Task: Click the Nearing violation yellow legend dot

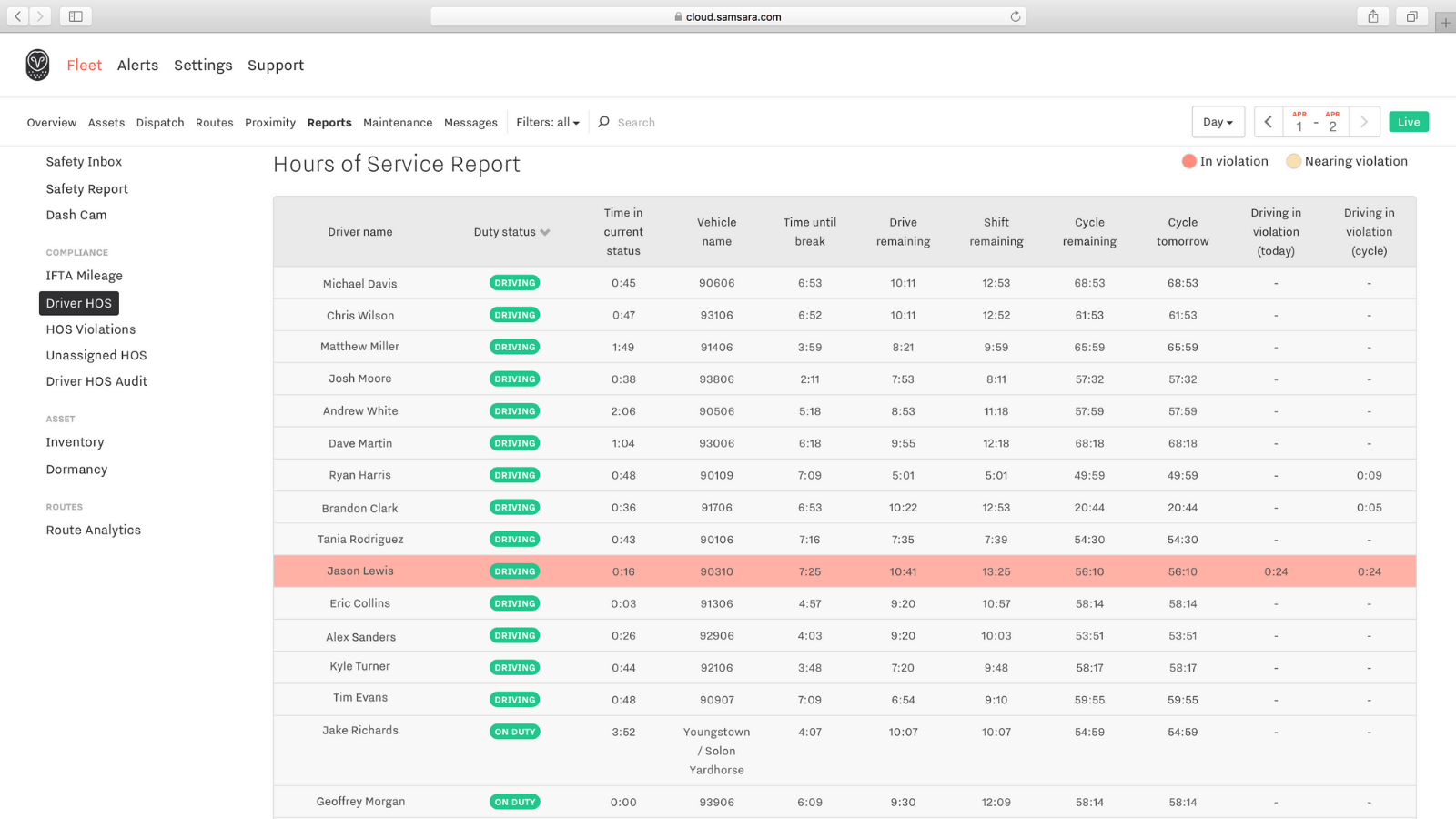Action: pos(1293,161)
